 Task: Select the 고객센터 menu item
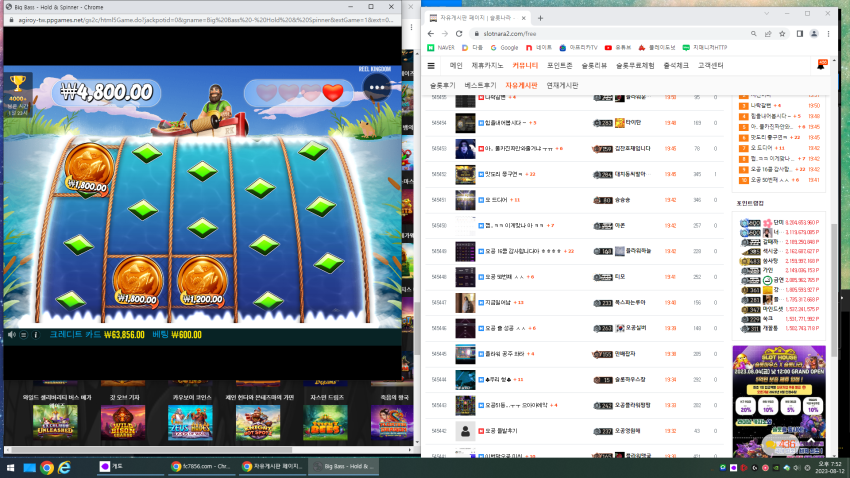710,66
